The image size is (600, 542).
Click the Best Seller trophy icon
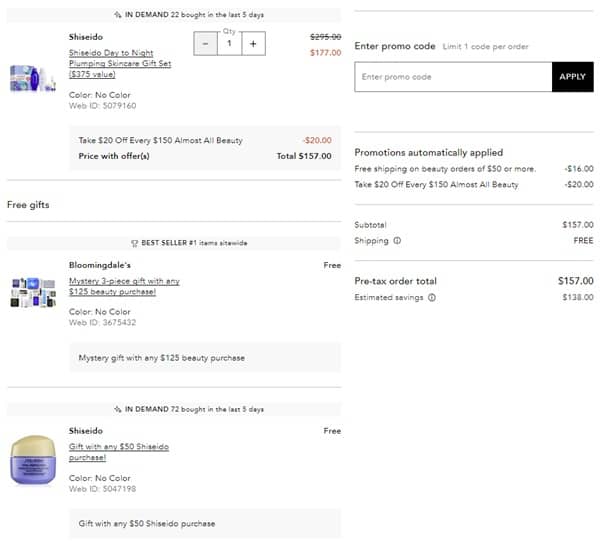click(134, 242)
